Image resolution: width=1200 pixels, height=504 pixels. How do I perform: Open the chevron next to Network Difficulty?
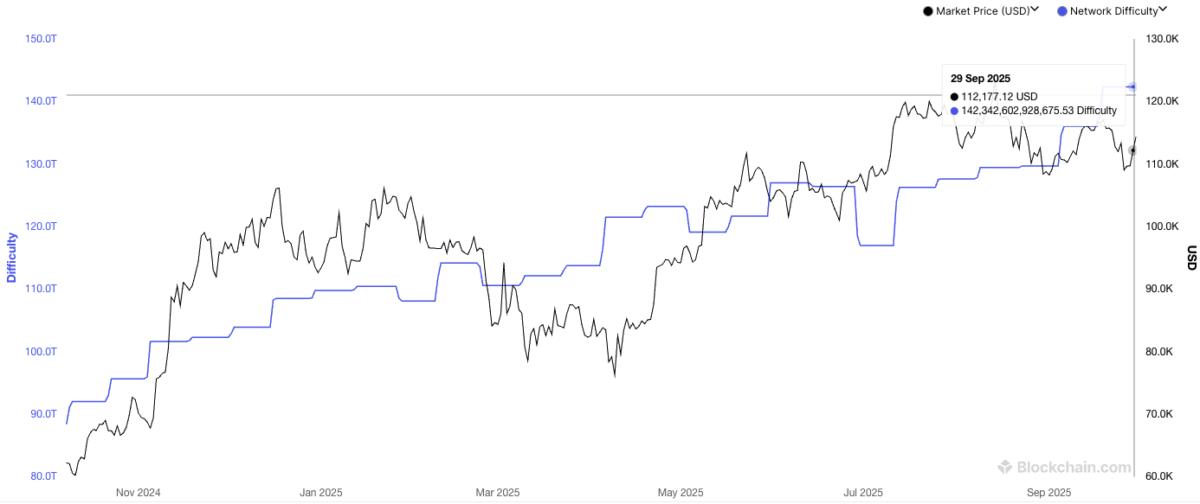coord(1164,10)
